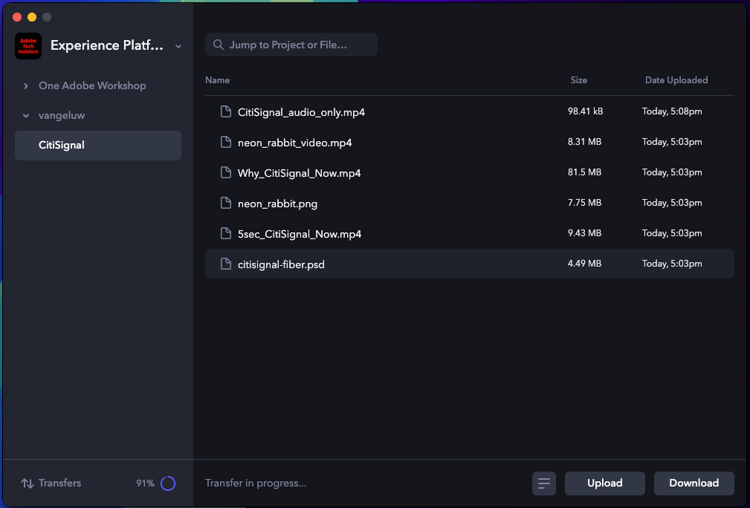Click the 91% circular progress indicator

point(168,483)
